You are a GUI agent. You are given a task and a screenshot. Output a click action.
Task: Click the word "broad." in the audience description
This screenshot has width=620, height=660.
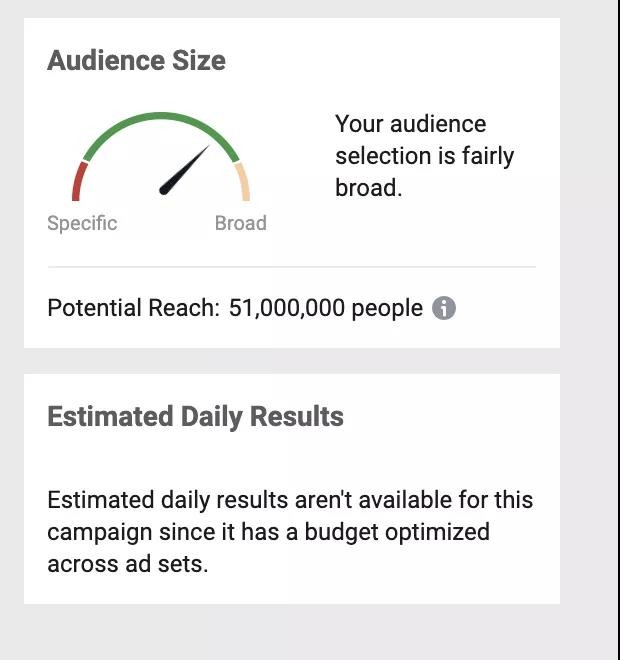[368, 188]
